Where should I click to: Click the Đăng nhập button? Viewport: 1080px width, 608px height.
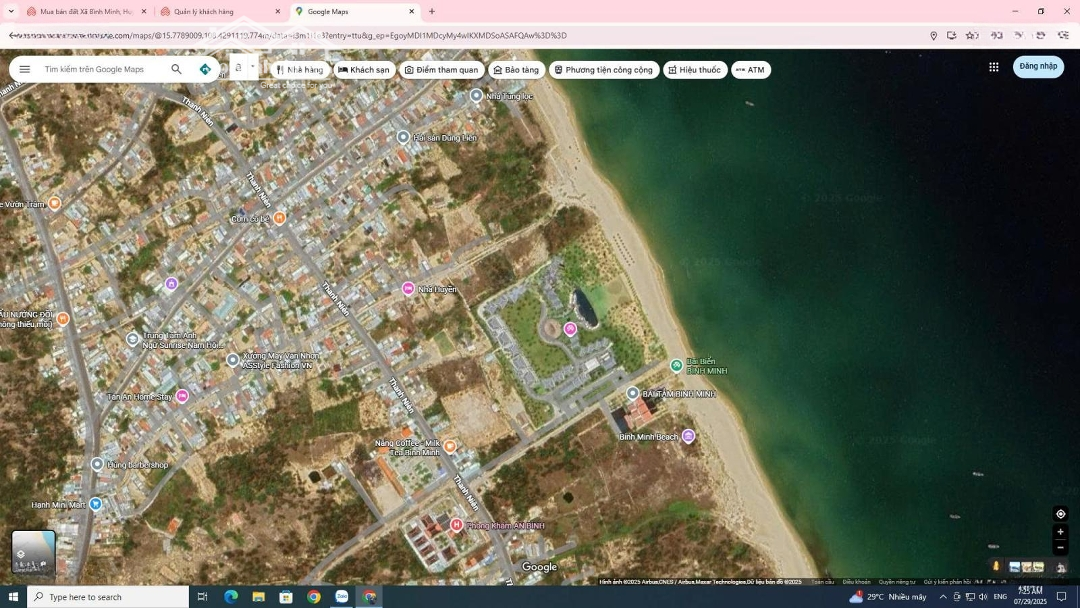coord(1038,67)
